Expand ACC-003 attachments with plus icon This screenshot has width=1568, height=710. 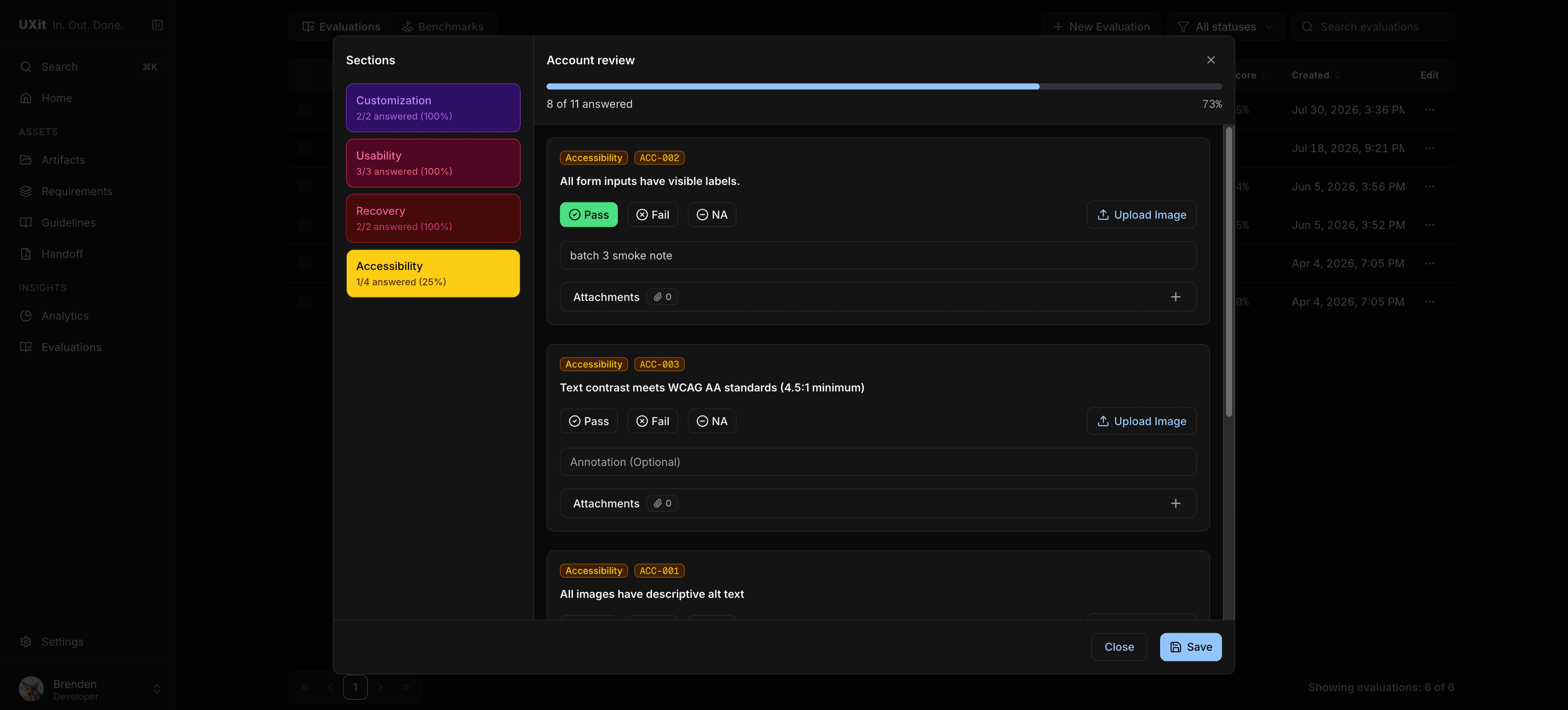tap(1176, 503)
